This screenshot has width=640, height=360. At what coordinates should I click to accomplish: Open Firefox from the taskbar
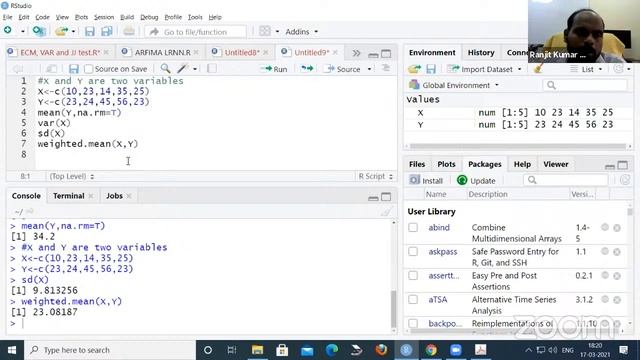pos(381,350)
